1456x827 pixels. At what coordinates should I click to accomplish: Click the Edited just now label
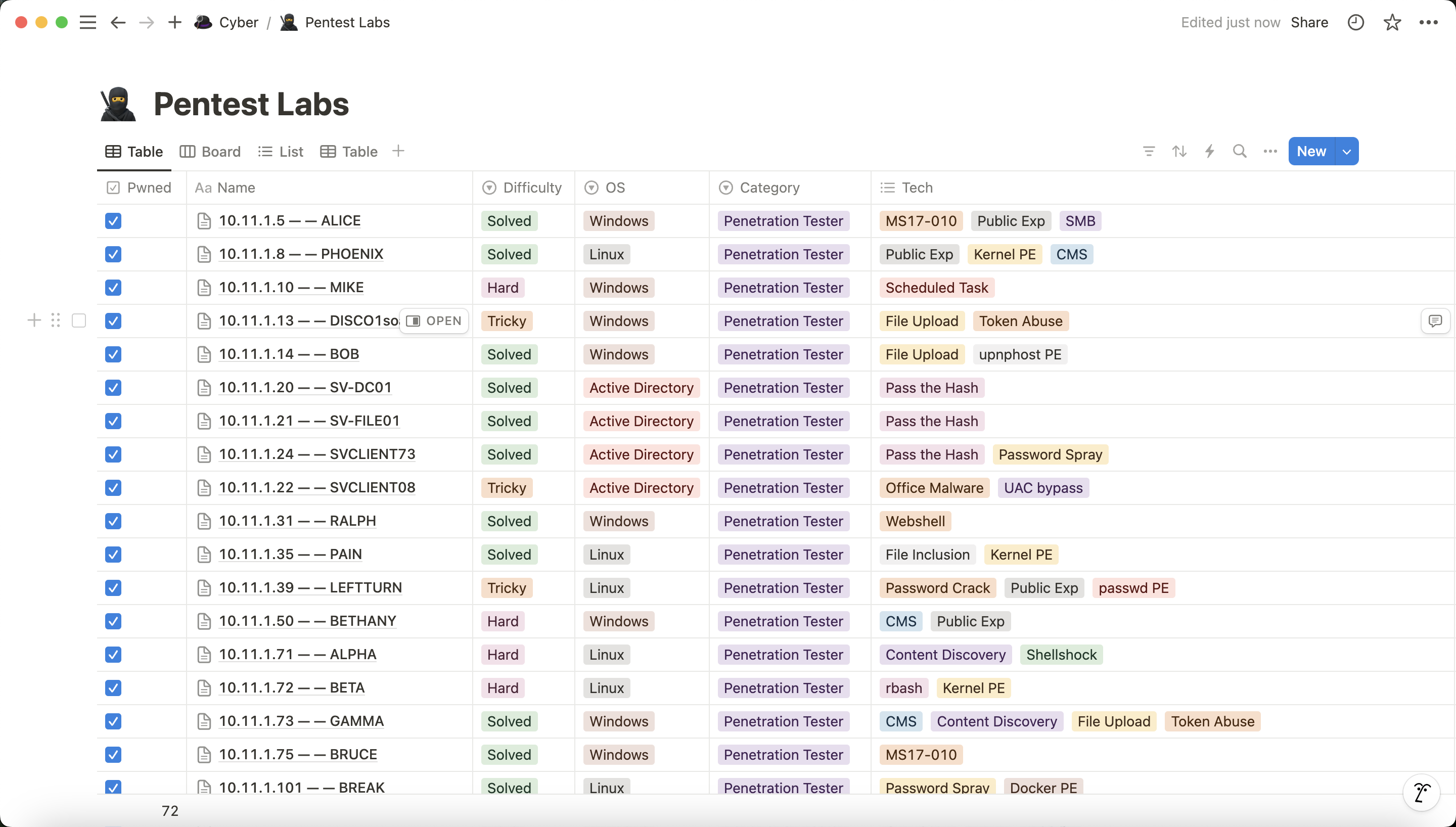click(x=1230, y=22)
